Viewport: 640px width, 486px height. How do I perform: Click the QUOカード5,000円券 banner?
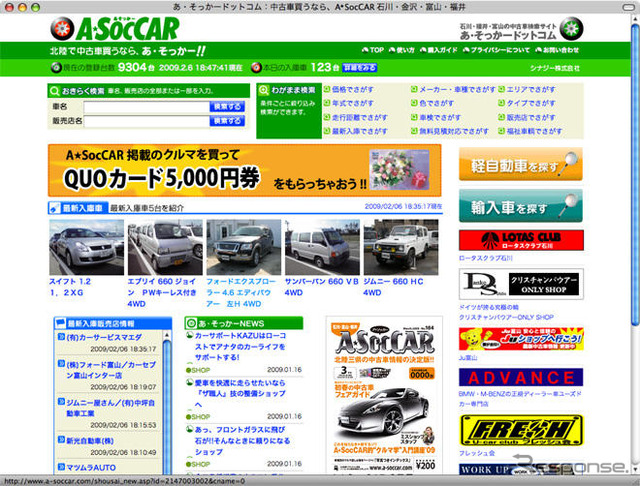click(x=244, y=170)
